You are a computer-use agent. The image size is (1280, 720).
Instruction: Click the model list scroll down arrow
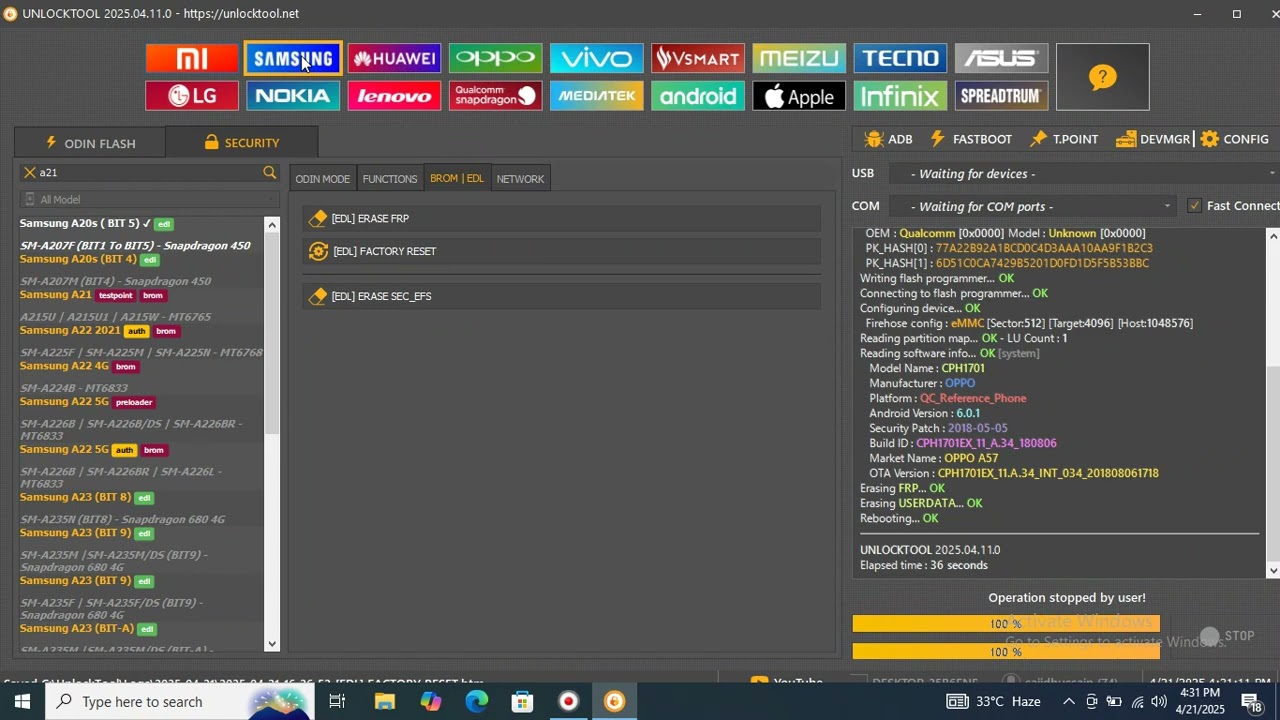272,644
